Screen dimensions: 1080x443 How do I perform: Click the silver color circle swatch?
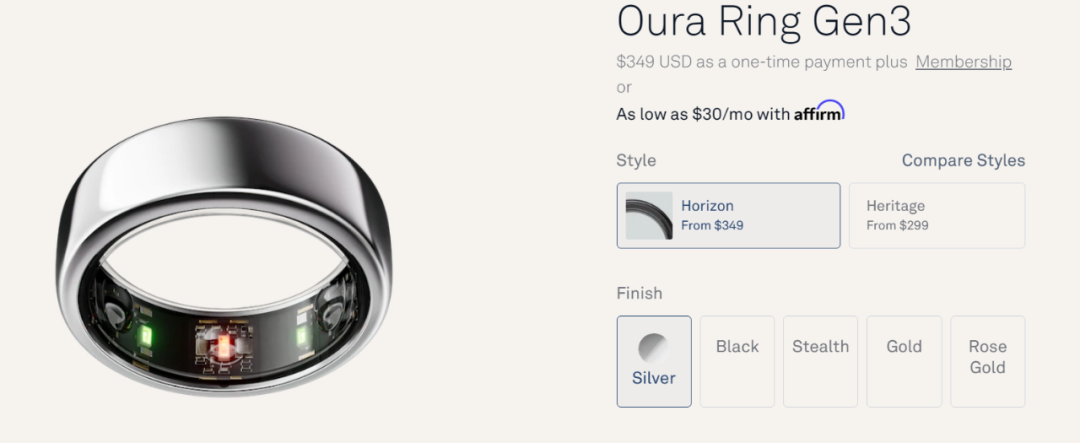coord(653,347)
